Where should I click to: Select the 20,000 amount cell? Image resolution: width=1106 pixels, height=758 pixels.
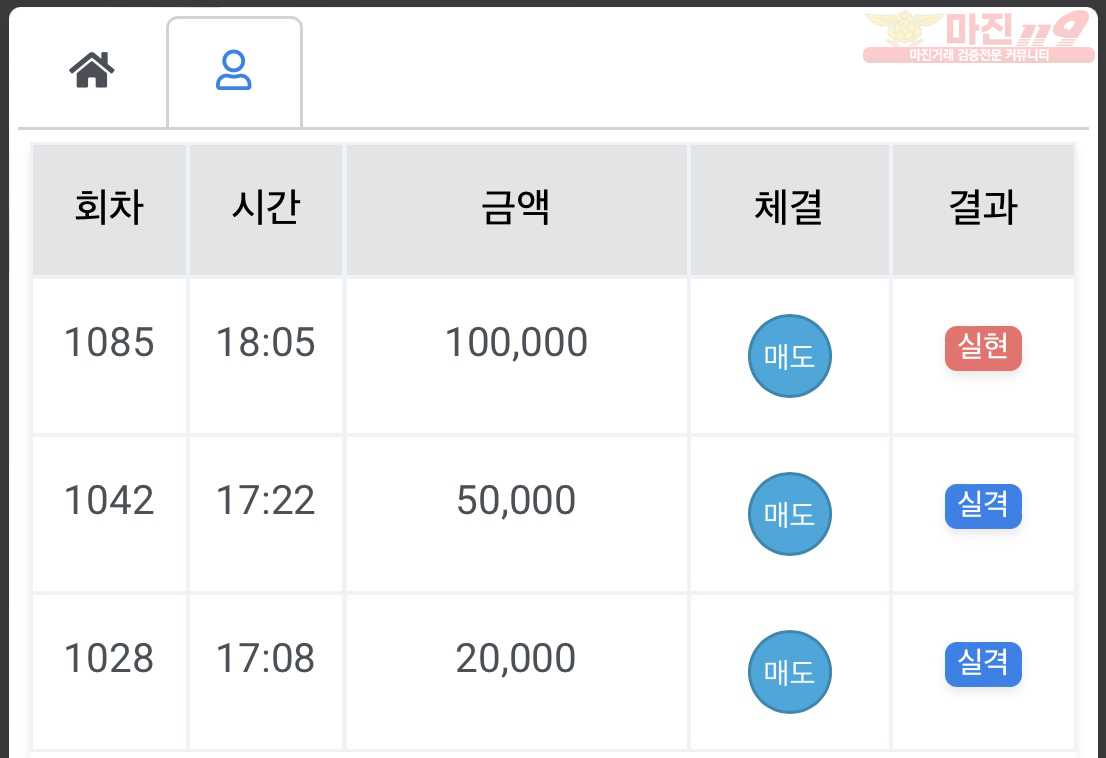[516, 672]
